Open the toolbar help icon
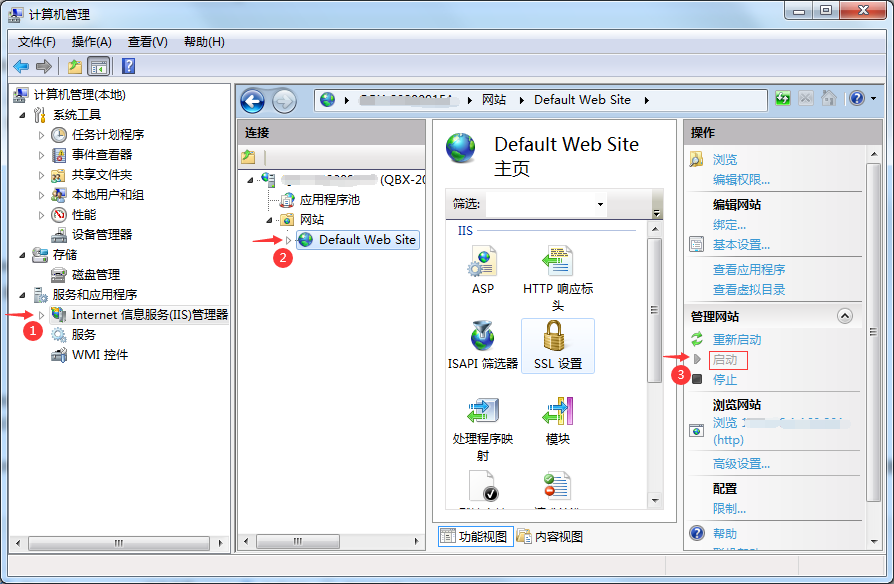Image resolution: width=894 pixels, height=584 pixels. [x=129, y=66]
